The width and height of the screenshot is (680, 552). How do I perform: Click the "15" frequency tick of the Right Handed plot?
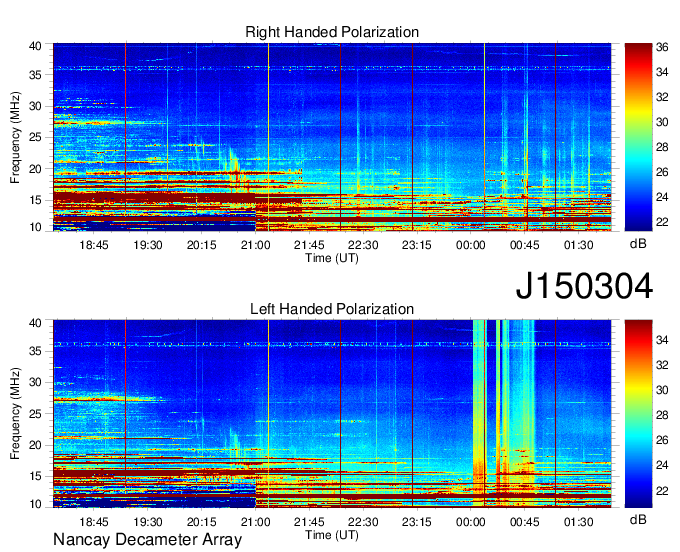click(x=35, y=200)
